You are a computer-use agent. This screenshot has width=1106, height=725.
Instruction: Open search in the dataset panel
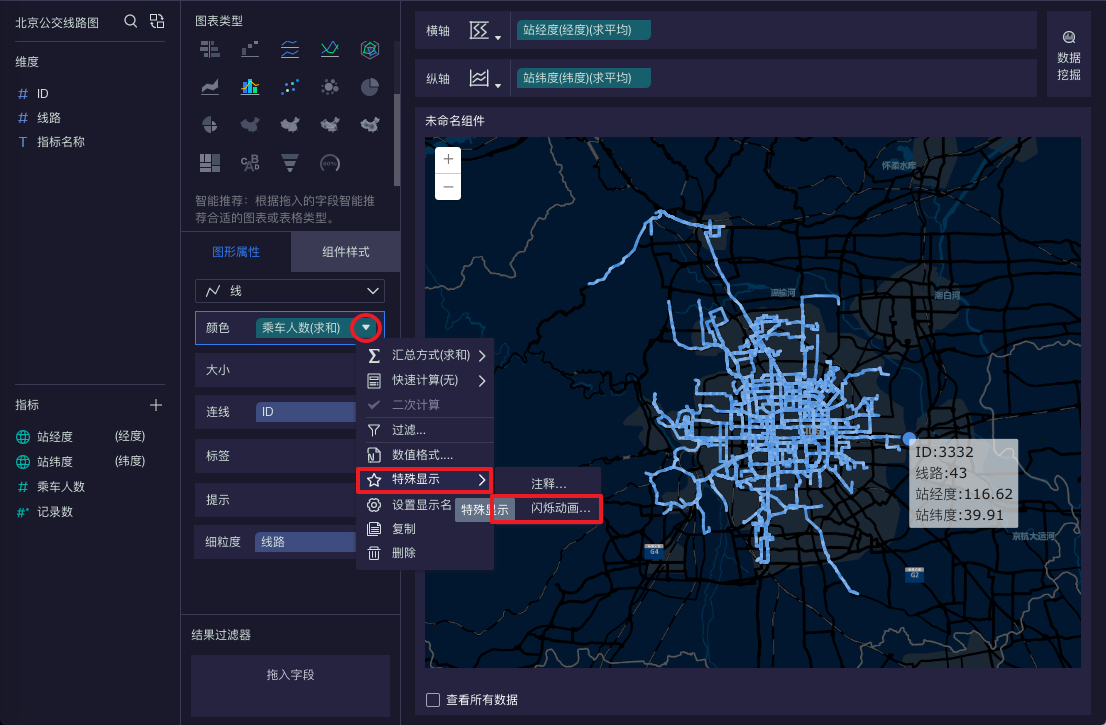point(130,21)
